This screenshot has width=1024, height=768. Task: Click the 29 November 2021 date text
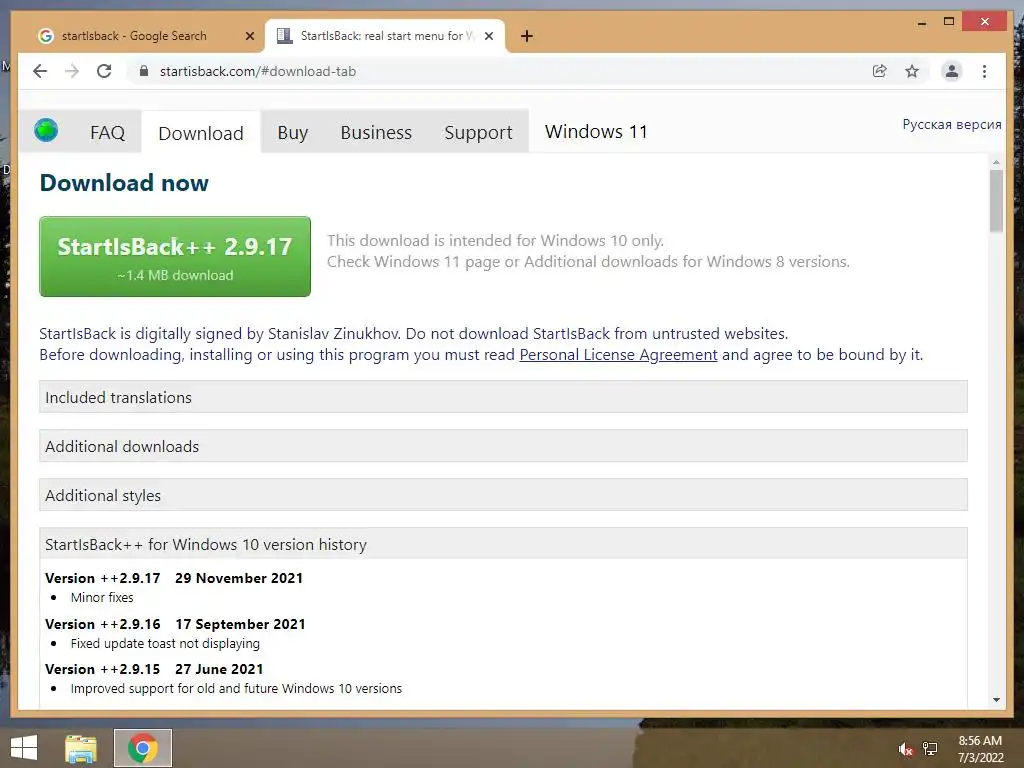[x=239, y=578]
